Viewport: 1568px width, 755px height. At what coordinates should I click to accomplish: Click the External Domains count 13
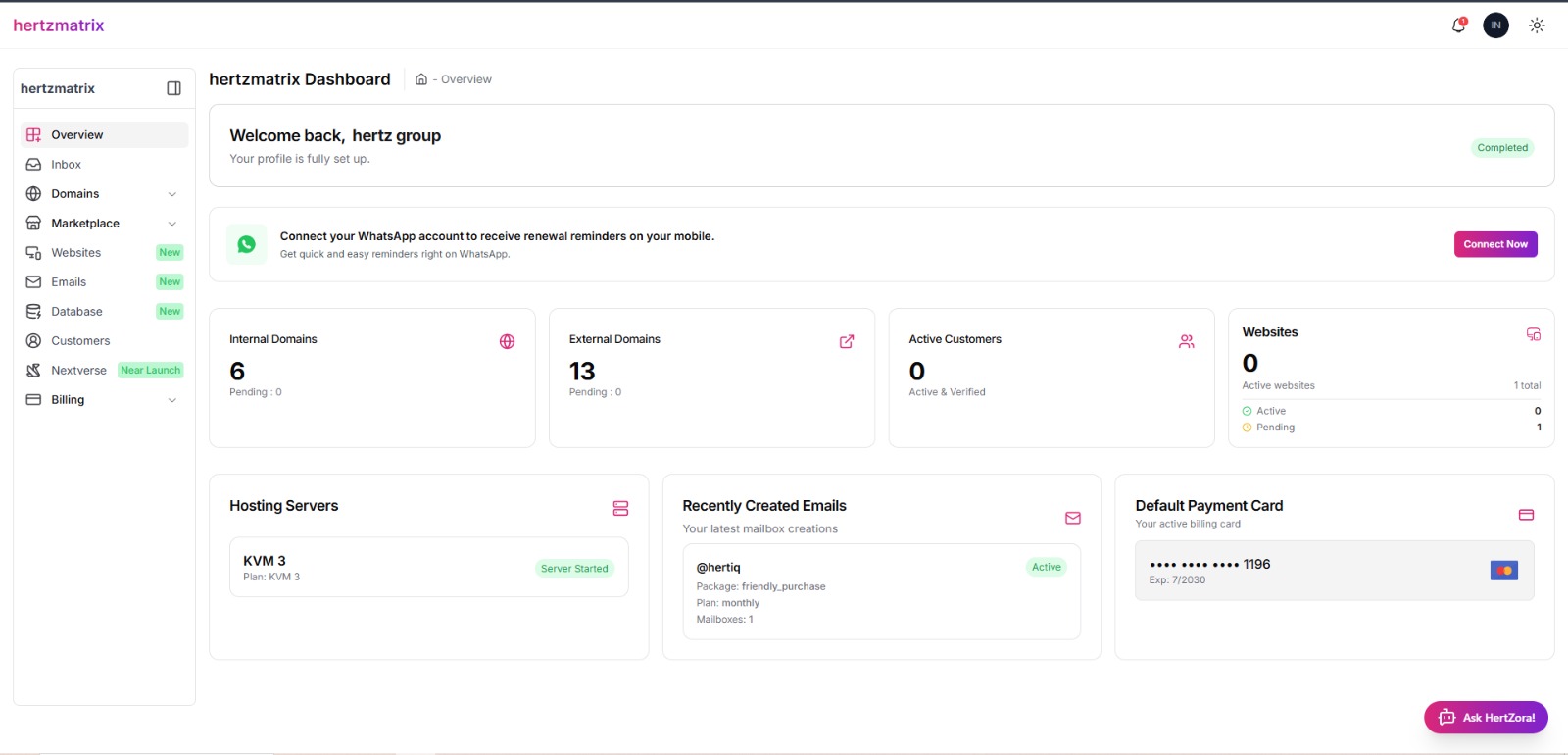pos(582,372)
